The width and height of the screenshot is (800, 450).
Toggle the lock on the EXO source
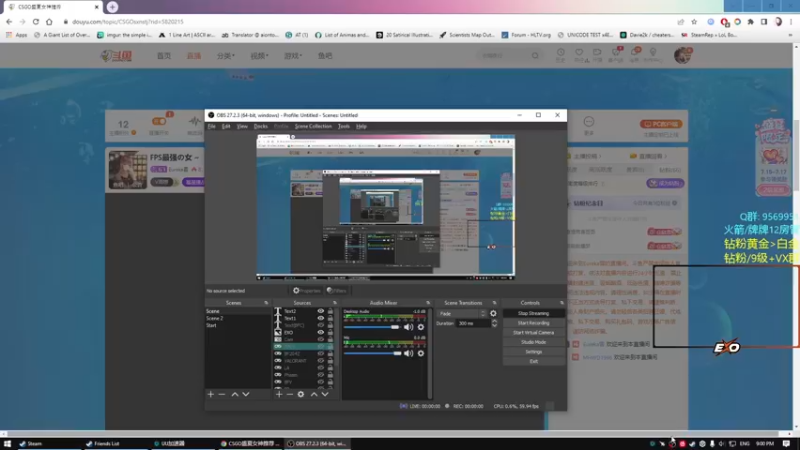pos(330,332)
